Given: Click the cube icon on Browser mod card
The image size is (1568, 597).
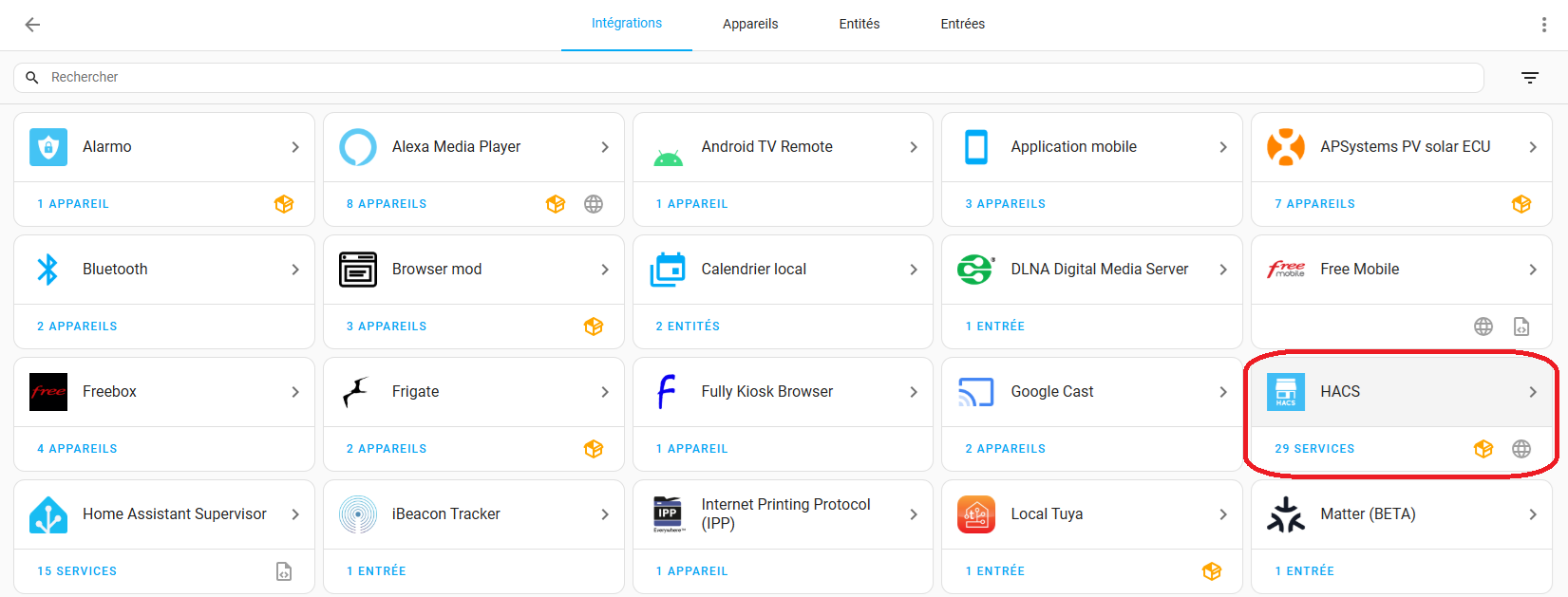Looking at the screenshot, I should 594,326.
